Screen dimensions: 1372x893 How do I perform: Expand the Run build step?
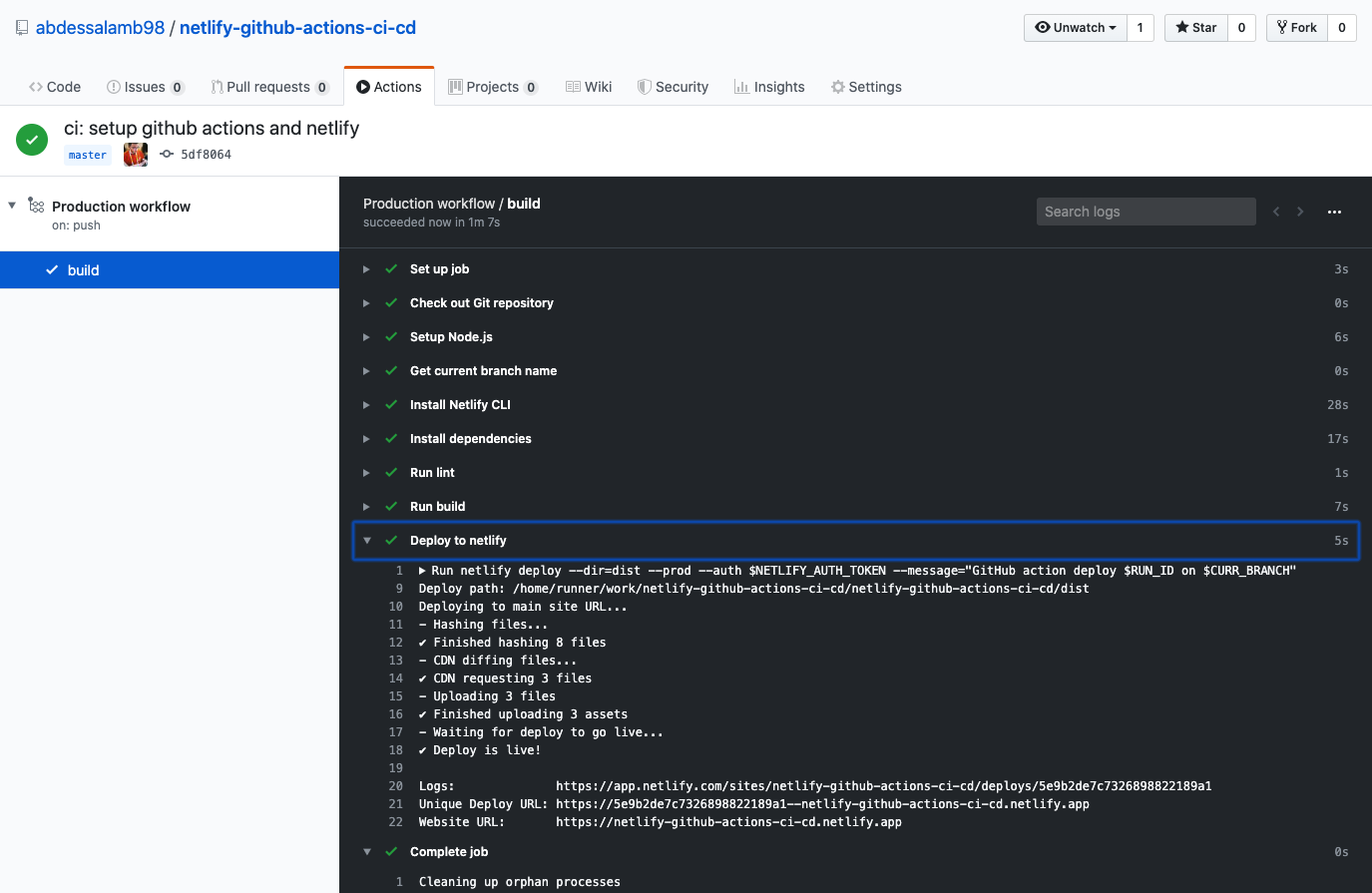[x=366, y=507]
